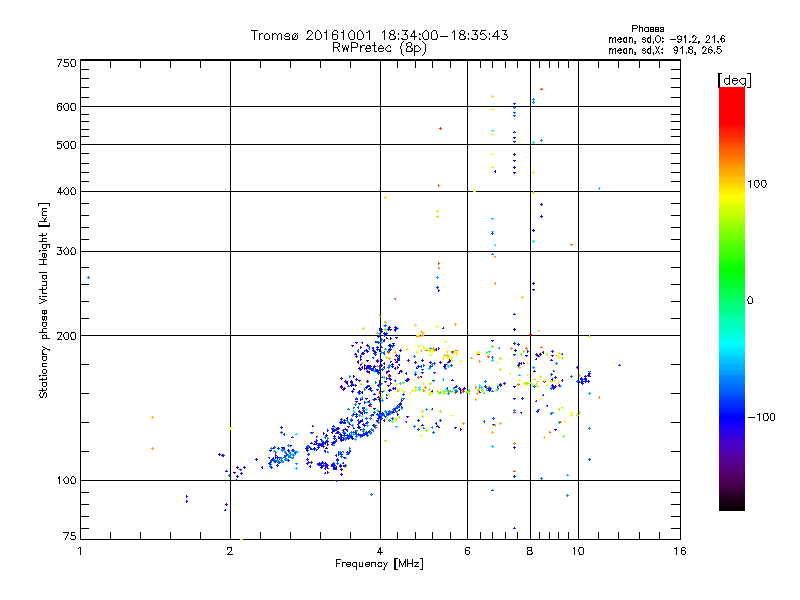Click x-axis label '6'
Screen dimensions: 800x600
[x=467, y=551]
